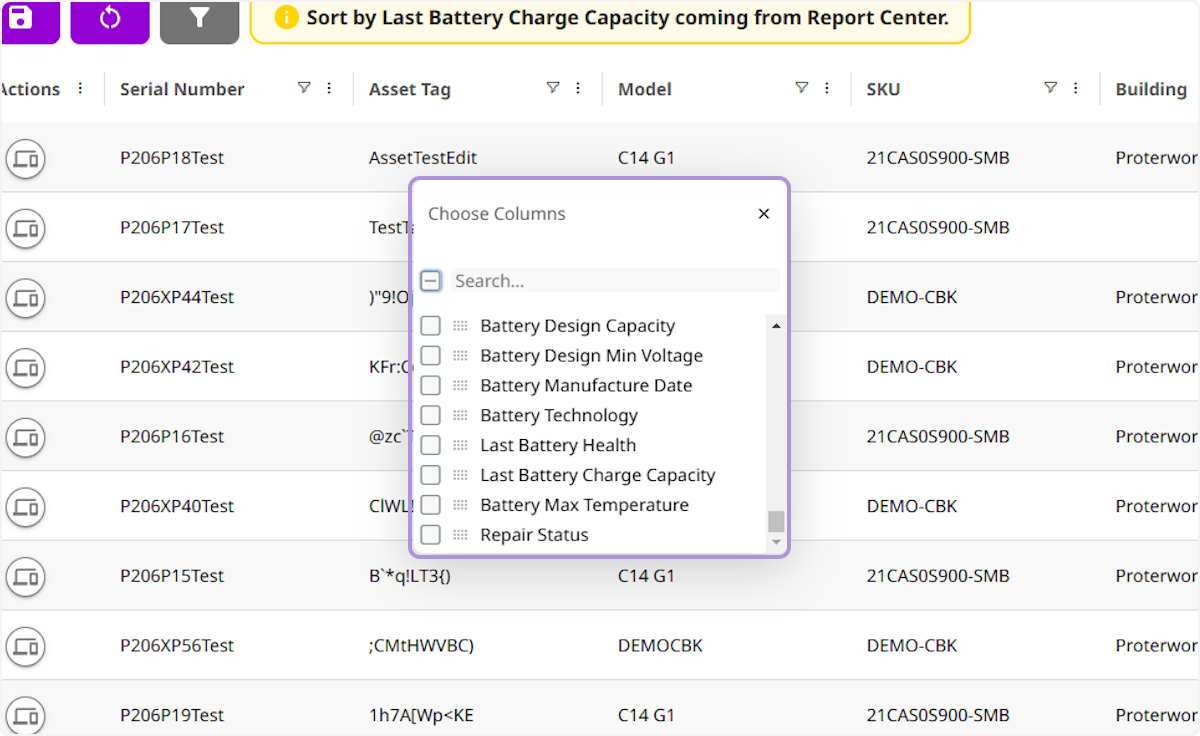Close the Choose Columns popup

point(764,214)
